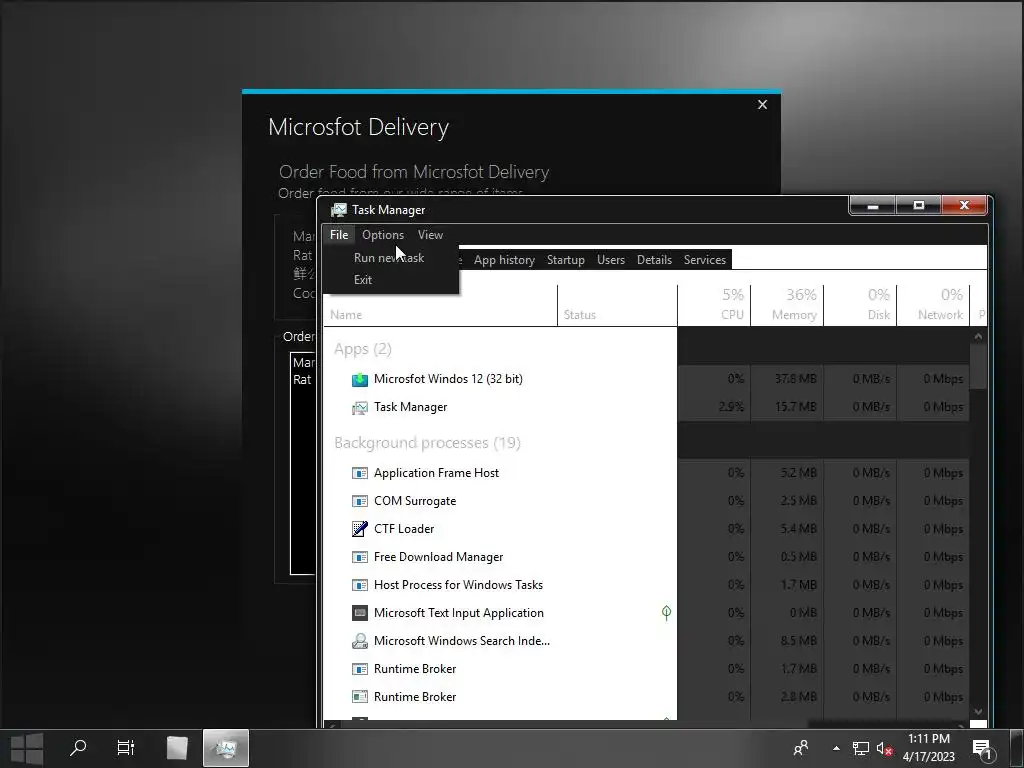Select the Microsfot Windos 12 (32 bit) row

pyautogui.click(x=647, y=379)
